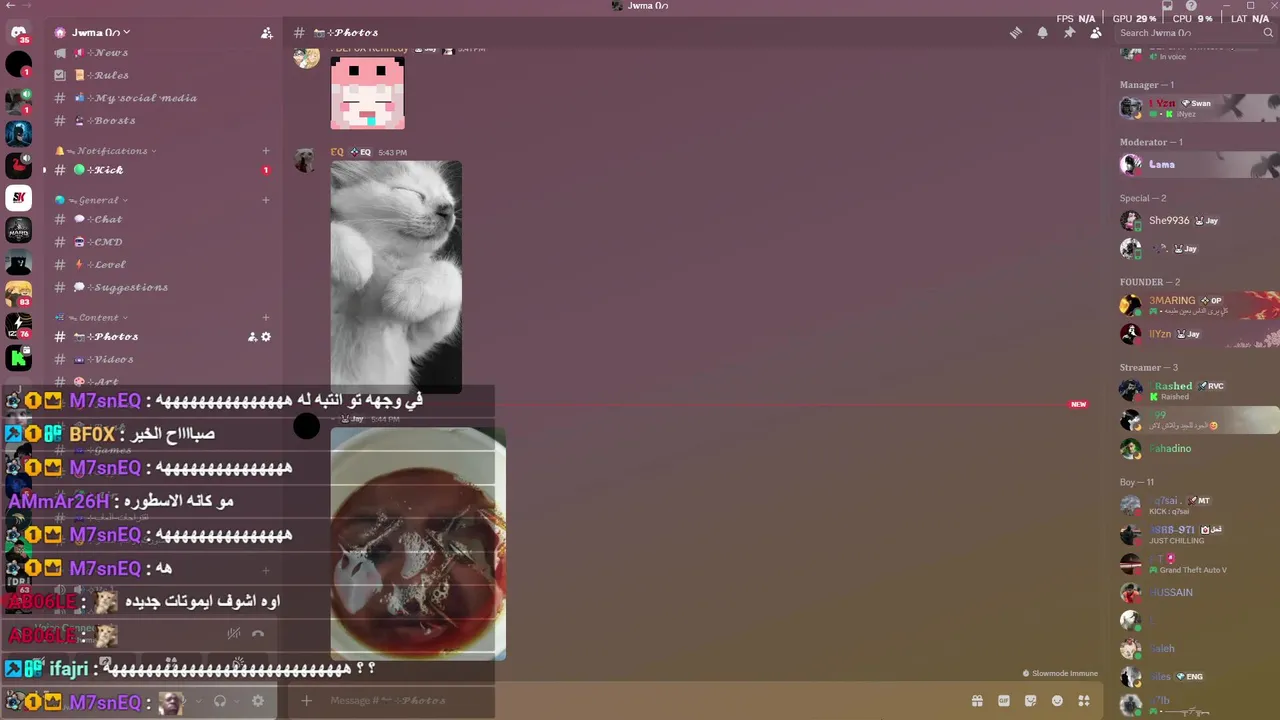Add channel to Content category
This screenshot has width=1280, height=720.
[x=266, y=318]
